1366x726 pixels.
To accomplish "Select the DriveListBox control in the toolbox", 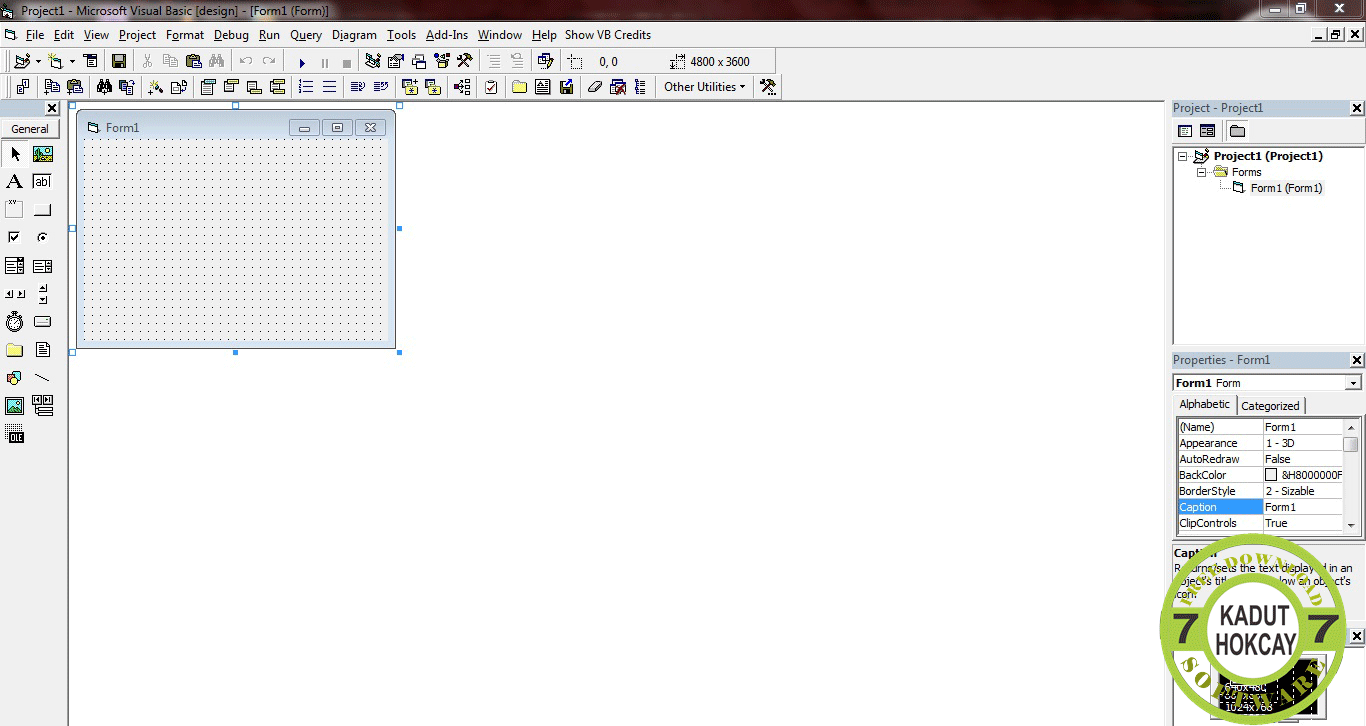I will point(43,322).
